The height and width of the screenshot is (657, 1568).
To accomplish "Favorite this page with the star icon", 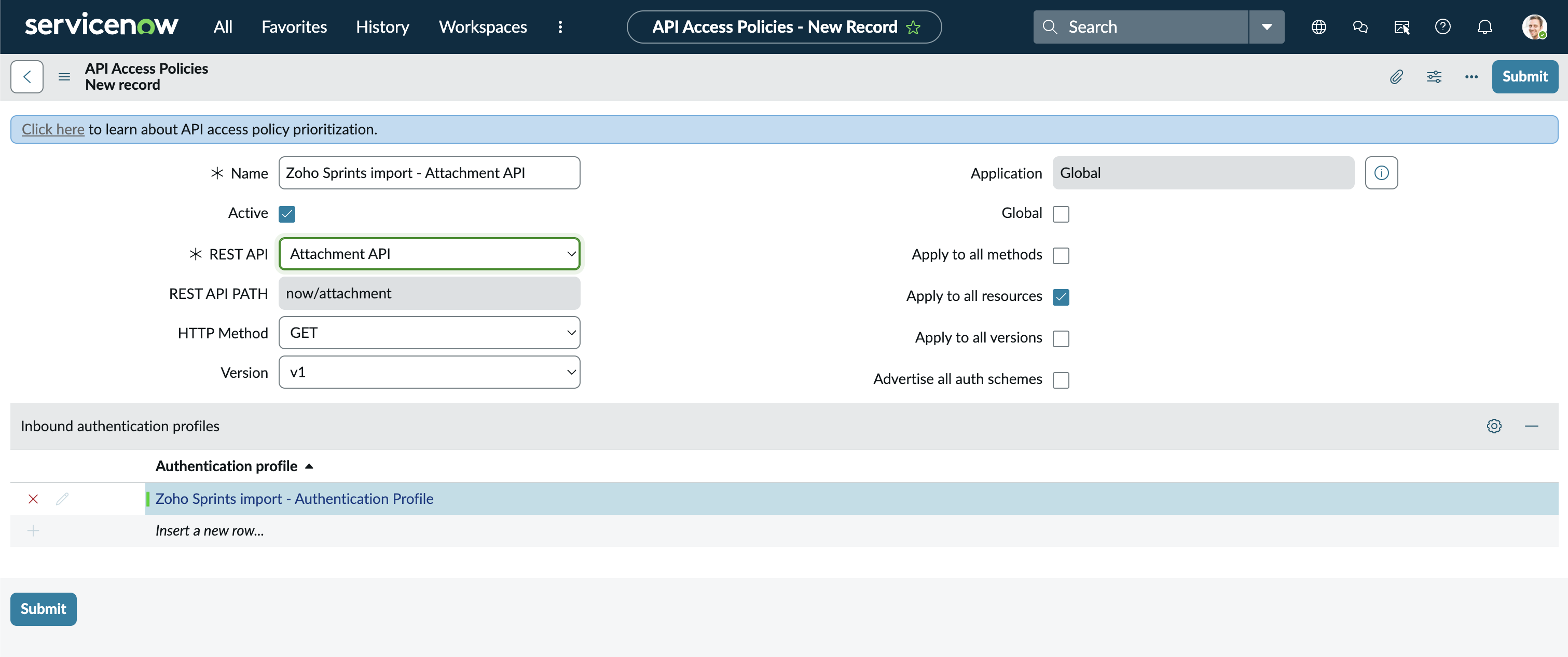I will (913, 28).
